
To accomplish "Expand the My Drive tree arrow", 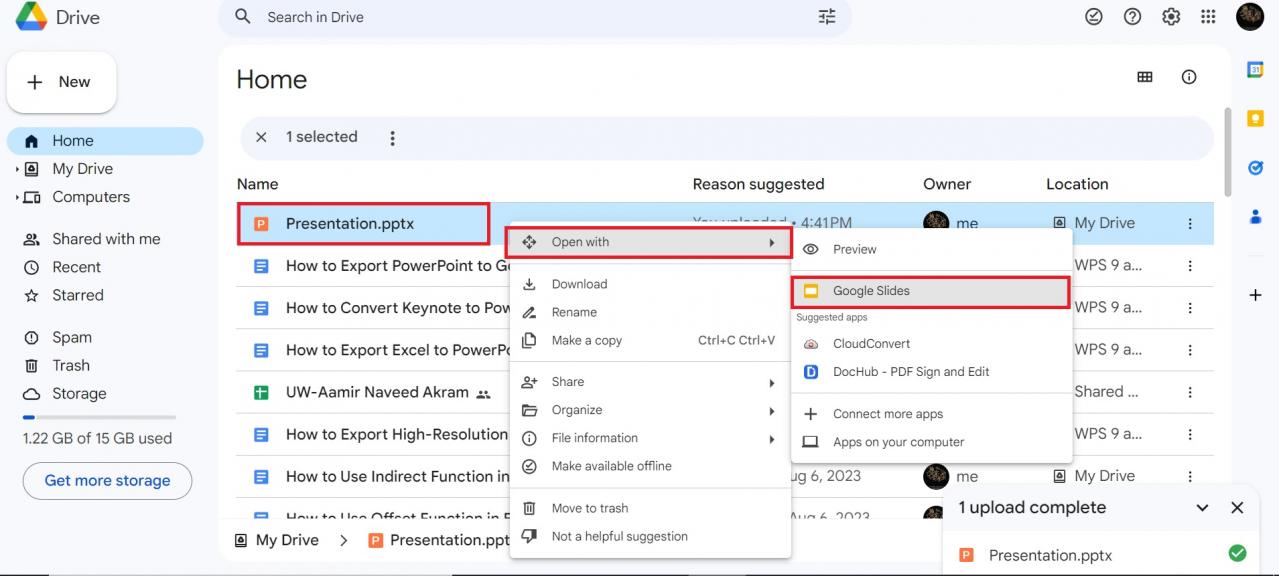I will 17,169.
